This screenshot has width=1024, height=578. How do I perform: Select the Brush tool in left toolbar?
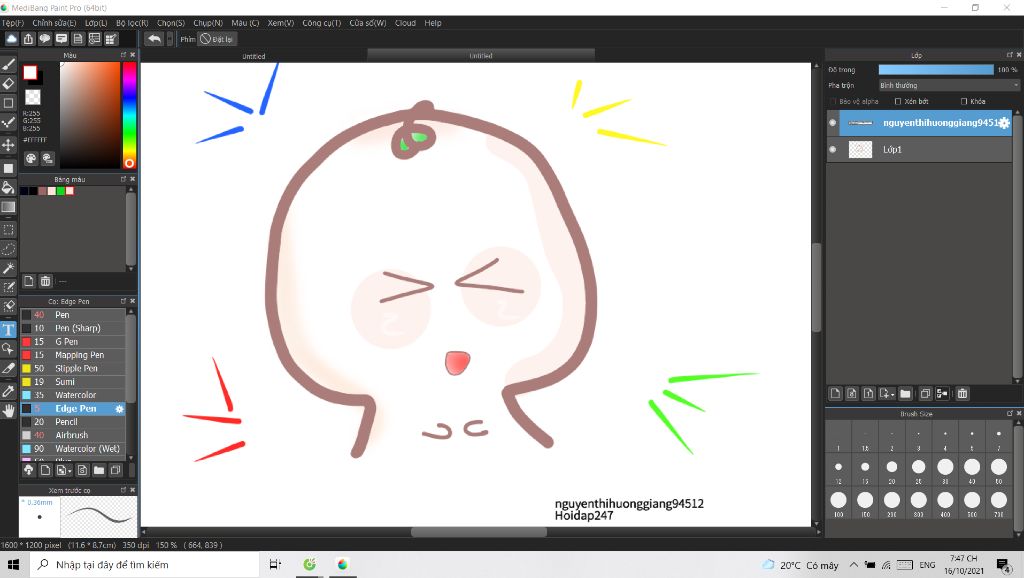coord(8,64)
